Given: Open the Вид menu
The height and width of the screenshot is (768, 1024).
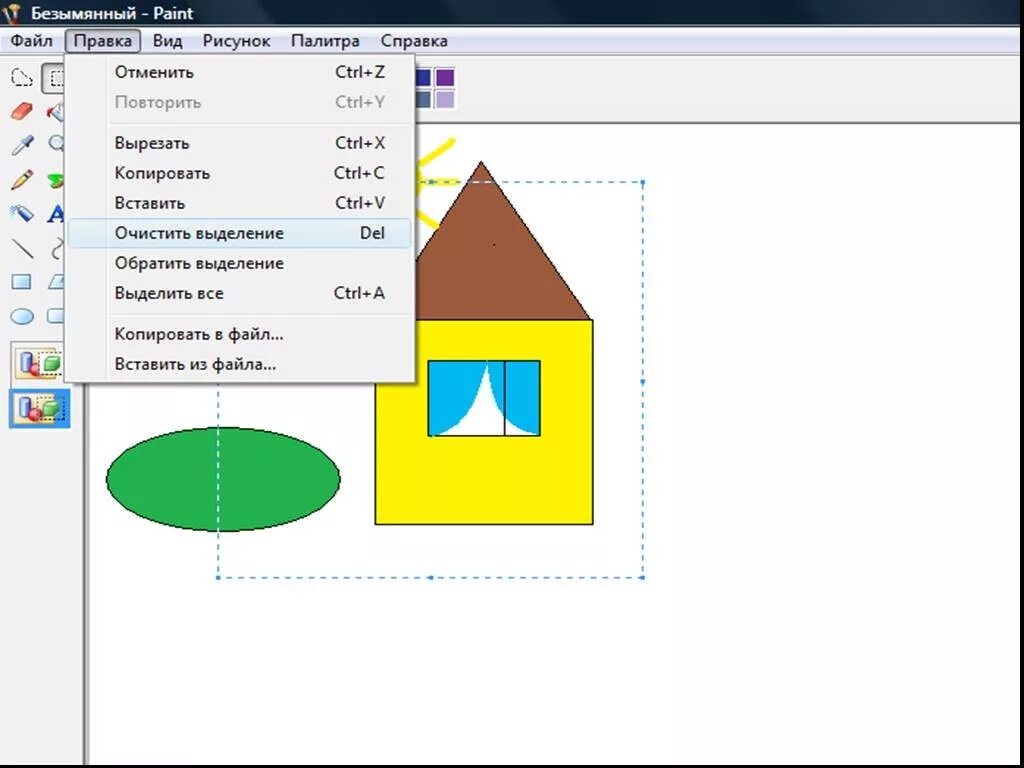Looking at the screenshot, I should tap(167, 40).
